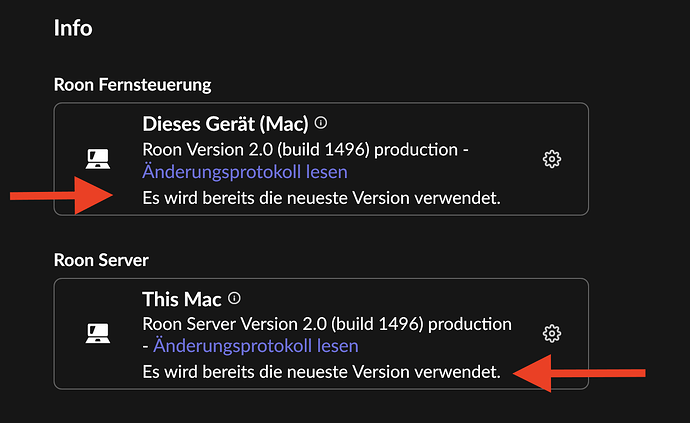Click server card's neueste Version status text
The image size is (690, 423).
click(x=321, y=372)
